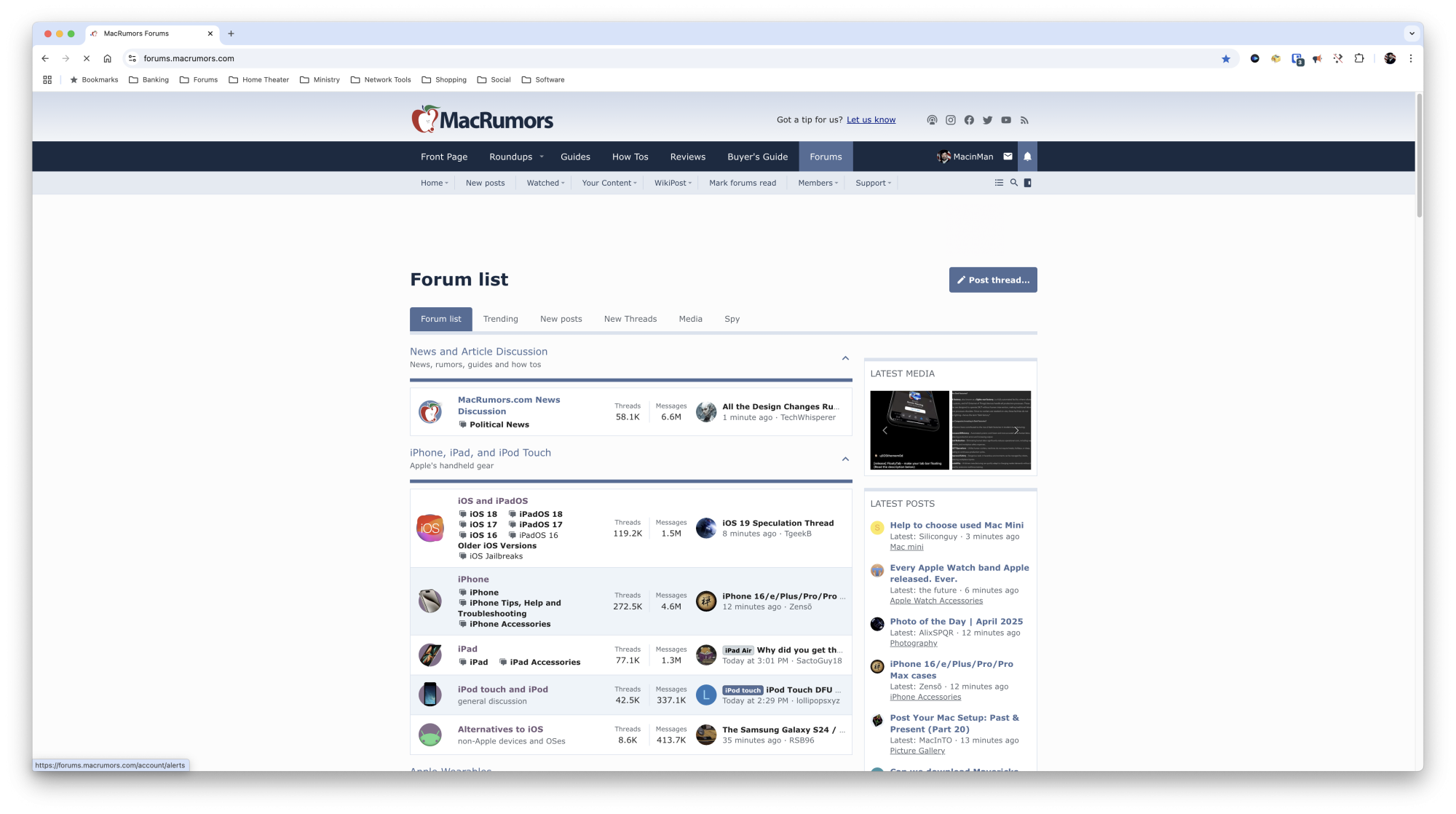Screen dimensions: 1456x814
Task: Open MacRumors YouTube icon
Action: (1006, 120)
